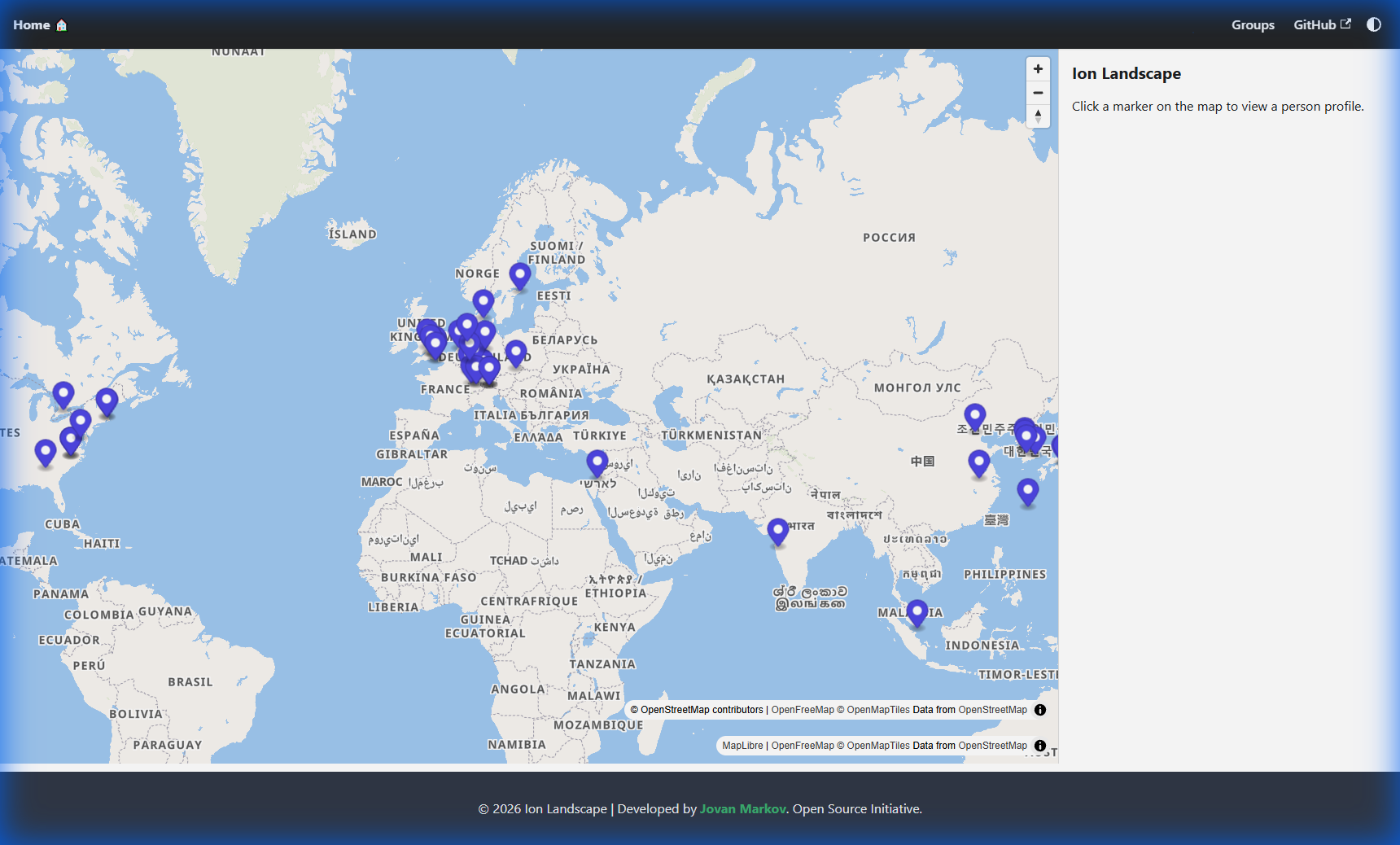Click the map zoom out button
The image size is (1400, 845).
pyautogui.click(x=1038, y=93)
